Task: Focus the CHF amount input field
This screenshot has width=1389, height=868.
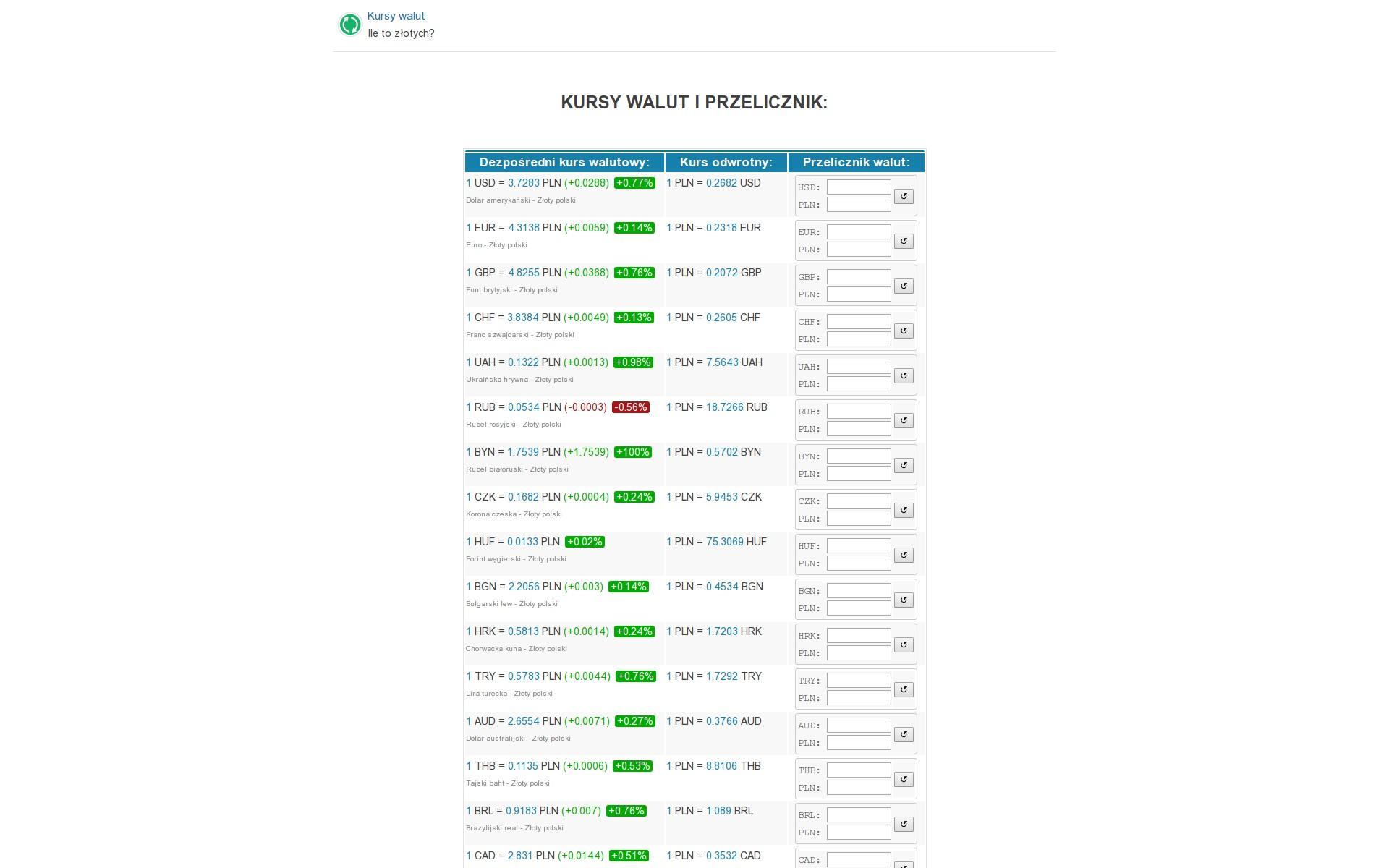Action: click(x=859, y=322)
